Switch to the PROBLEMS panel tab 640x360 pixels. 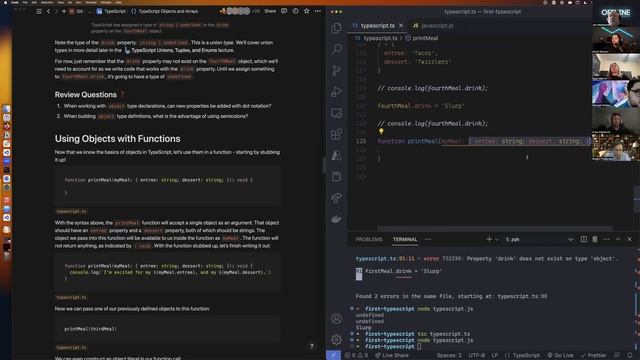click(x=369, y=240)
